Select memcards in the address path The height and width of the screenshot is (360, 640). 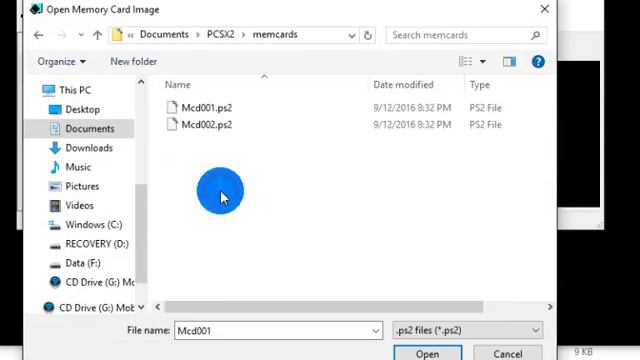[275, 35]
